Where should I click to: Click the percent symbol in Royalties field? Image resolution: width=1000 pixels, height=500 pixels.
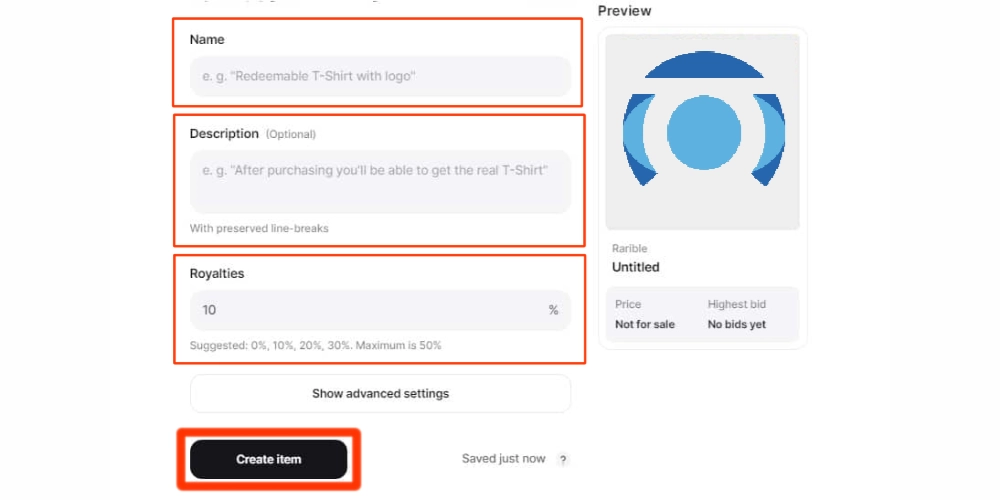[553, 310]
